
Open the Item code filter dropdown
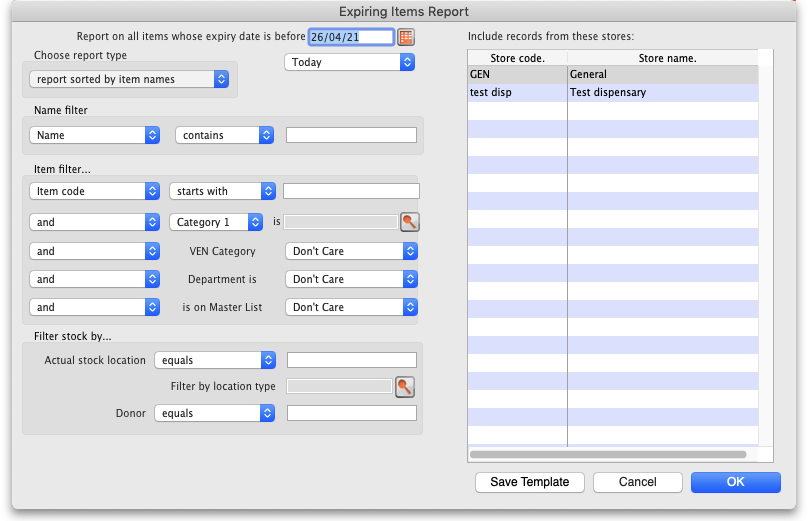tap(95, 191)
